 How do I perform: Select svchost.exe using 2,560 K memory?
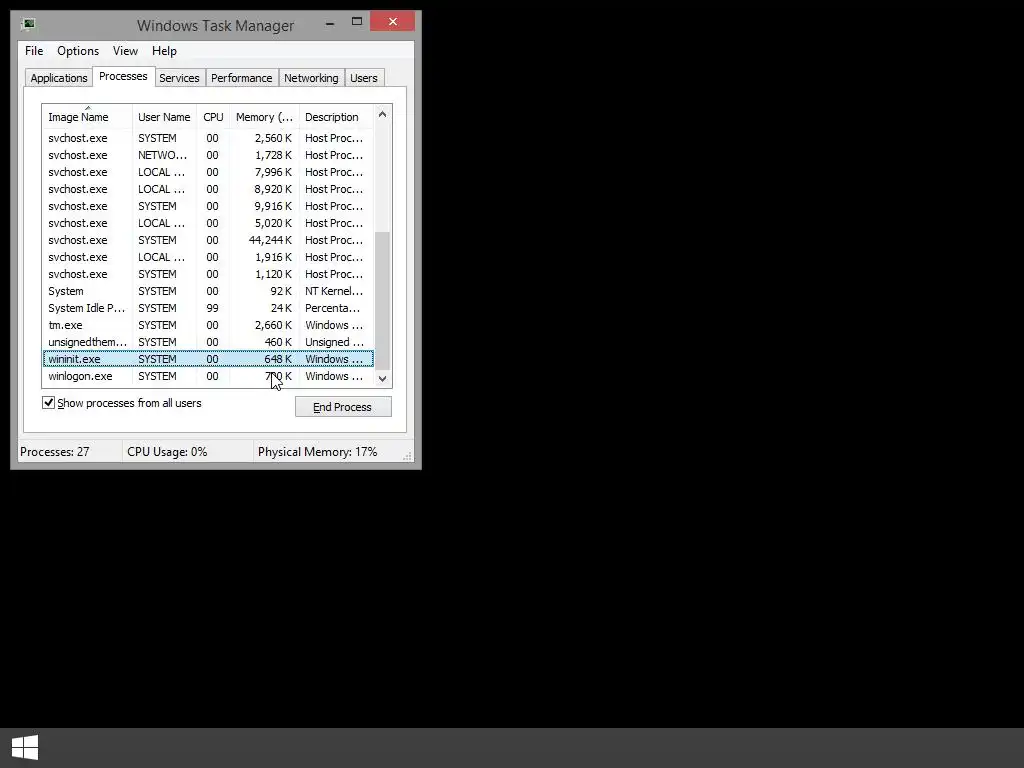[x=208, y=138]
